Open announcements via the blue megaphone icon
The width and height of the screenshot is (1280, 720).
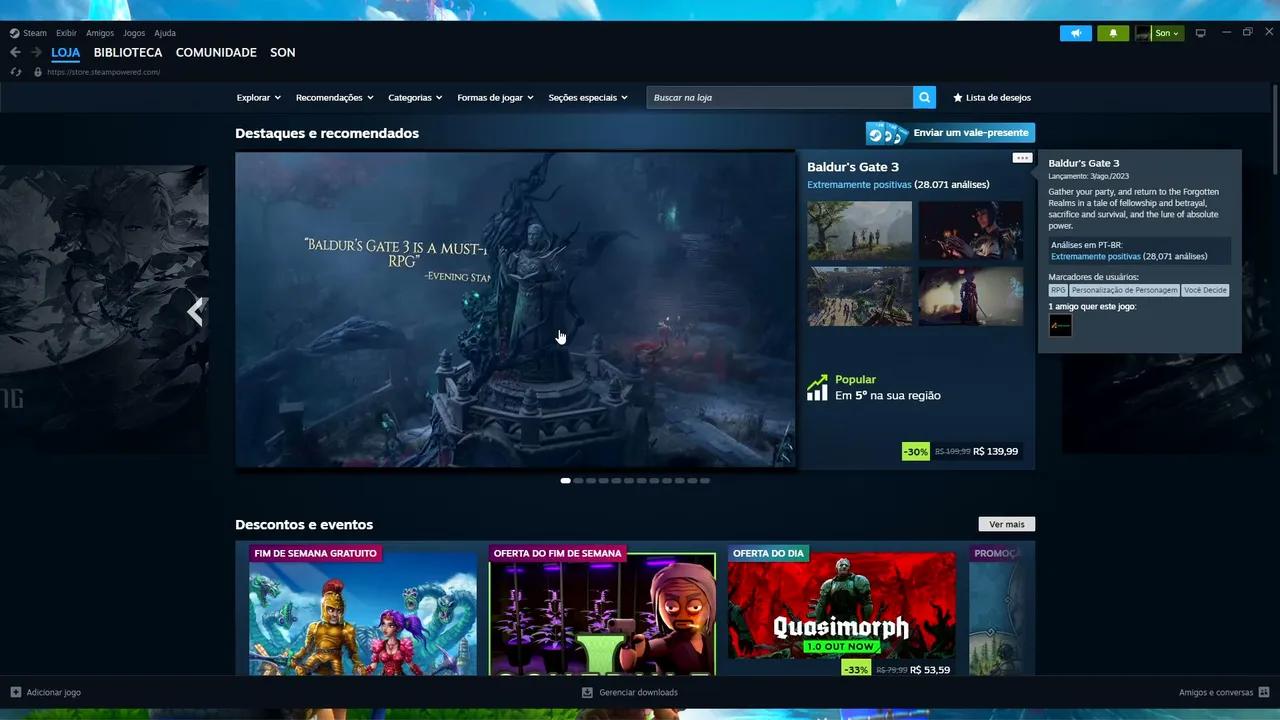point(1076,33)
